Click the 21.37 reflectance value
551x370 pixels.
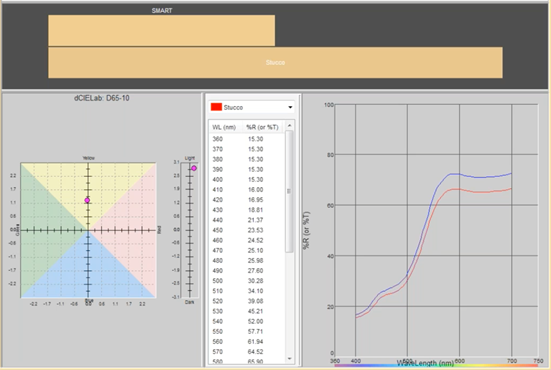tap(255, 220)
